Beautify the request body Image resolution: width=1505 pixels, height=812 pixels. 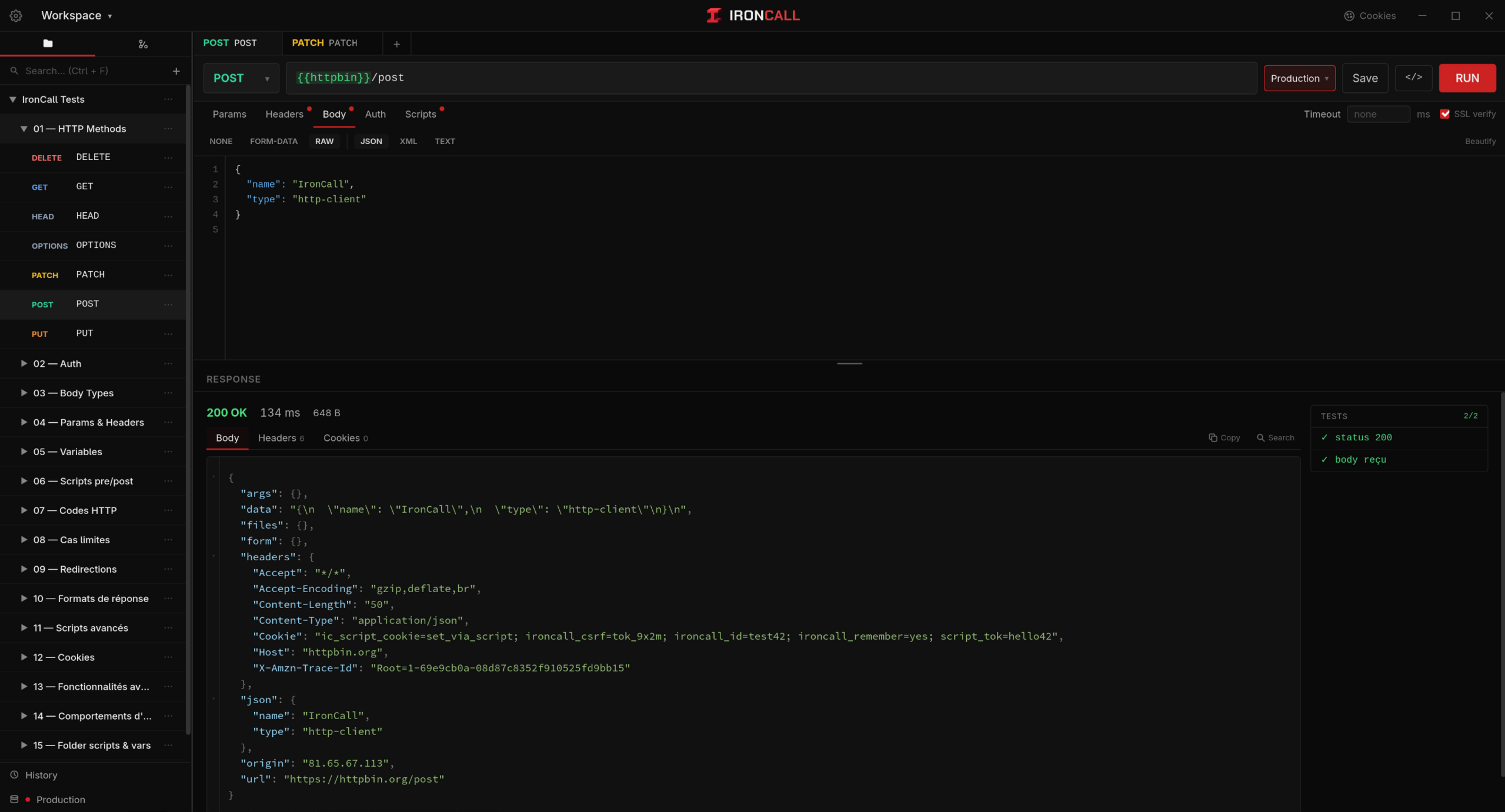[1480, 142]
